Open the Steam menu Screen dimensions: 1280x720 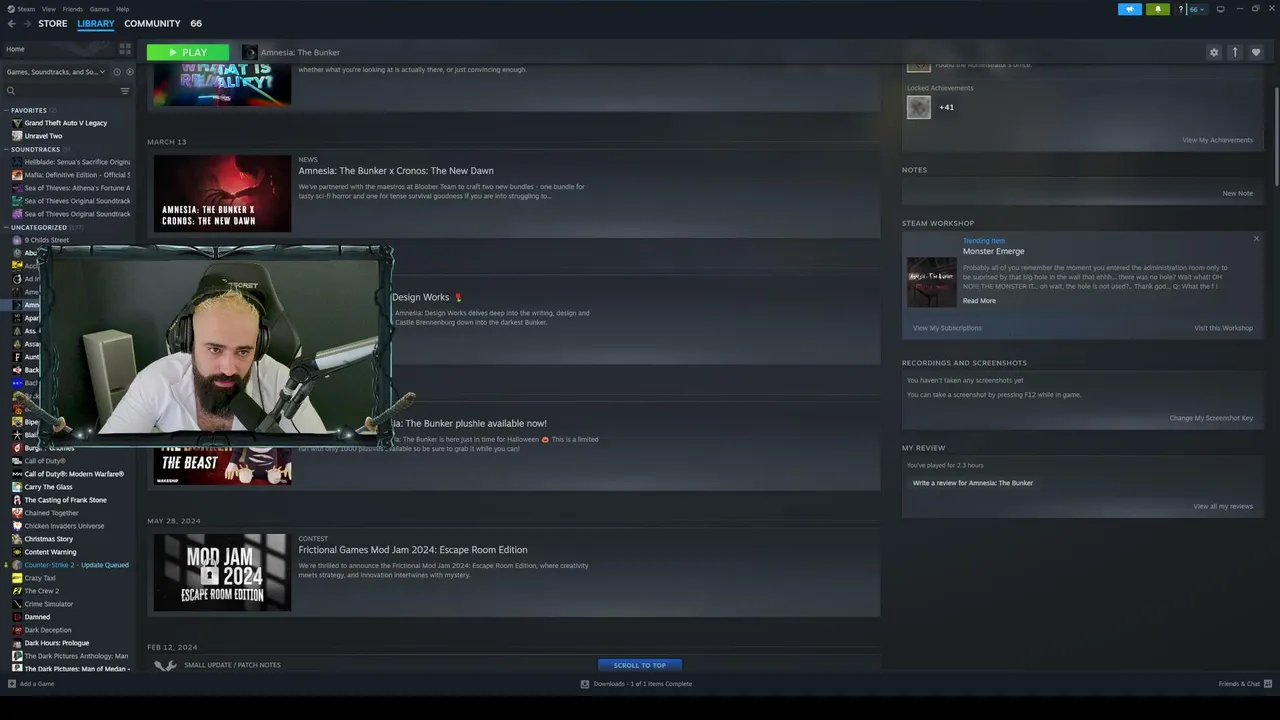25,9
